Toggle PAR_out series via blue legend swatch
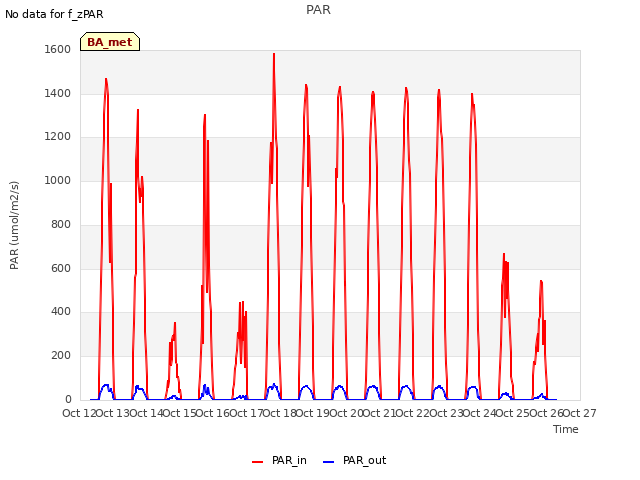 coord(329,461)
